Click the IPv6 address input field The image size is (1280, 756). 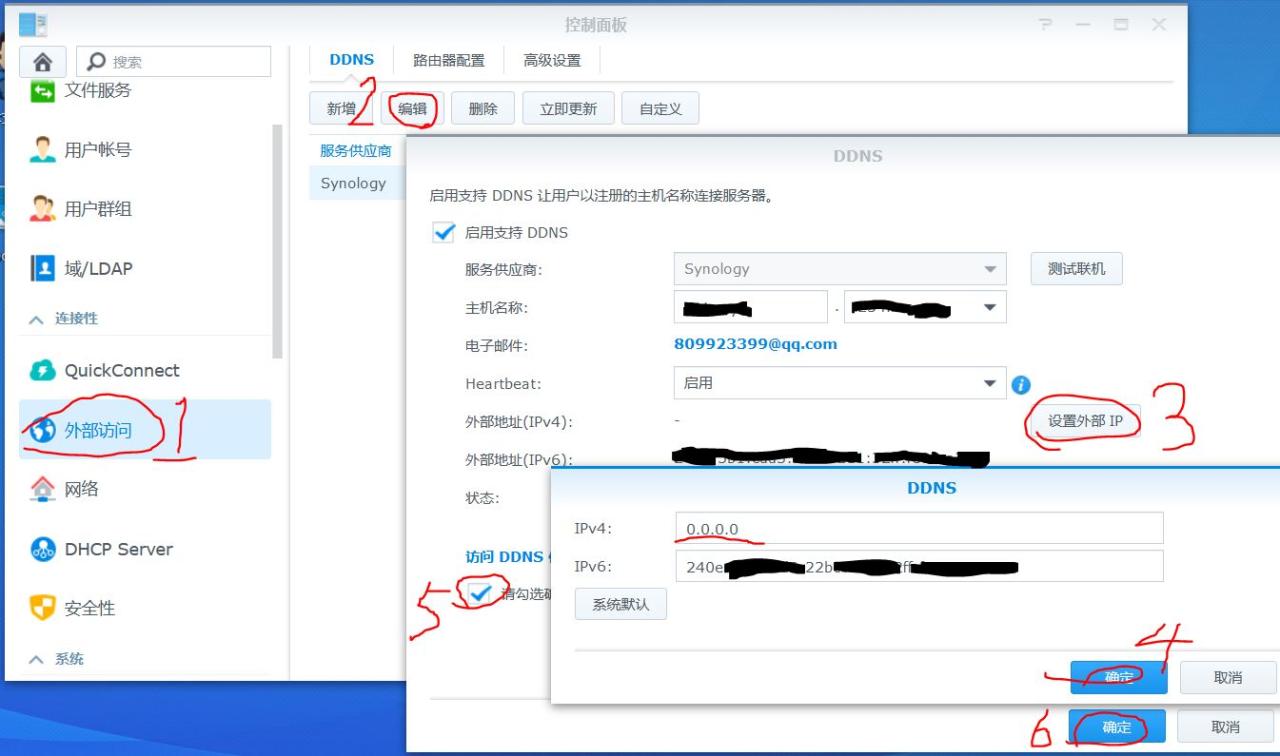pos(919,566)
